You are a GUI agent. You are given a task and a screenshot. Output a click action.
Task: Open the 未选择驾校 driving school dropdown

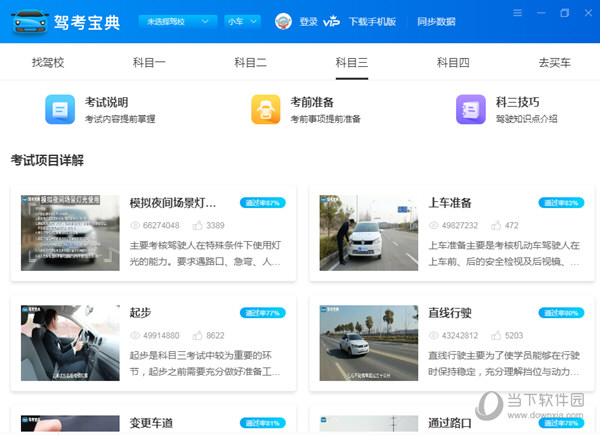point(178,21)
